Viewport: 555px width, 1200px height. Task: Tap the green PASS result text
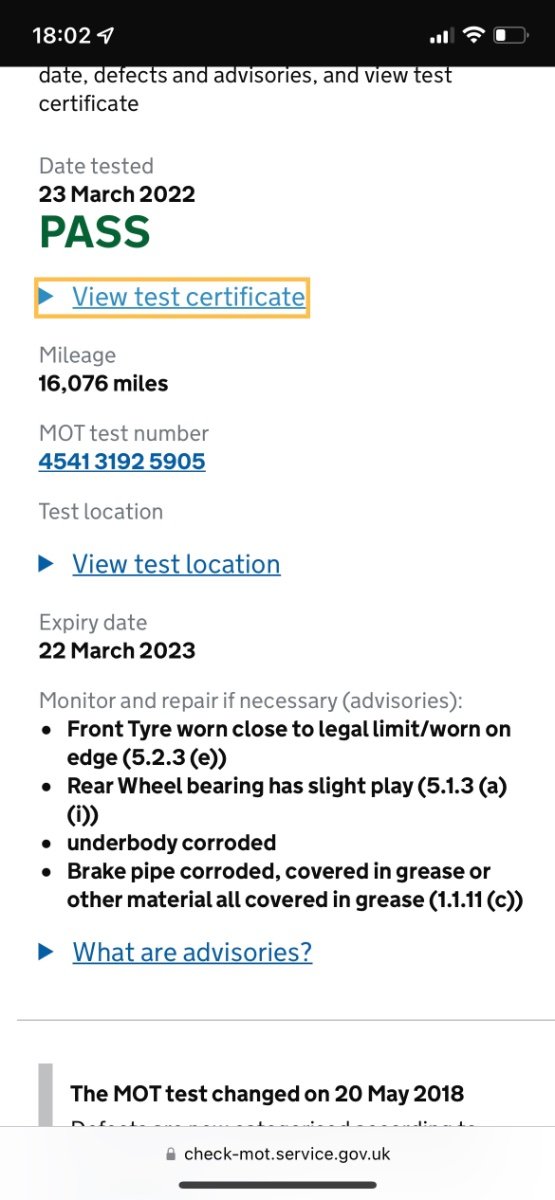(x=95, y=232)
